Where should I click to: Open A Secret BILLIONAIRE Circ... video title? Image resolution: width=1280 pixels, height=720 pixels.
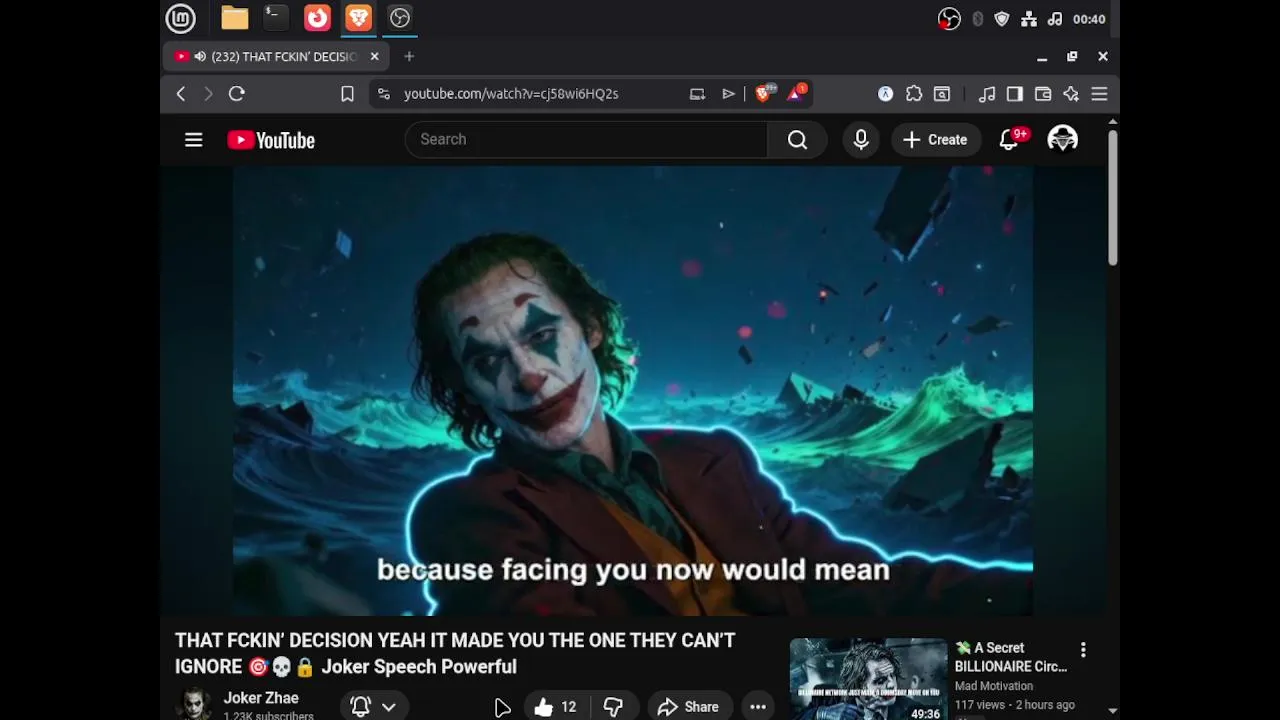[1011, 657]
